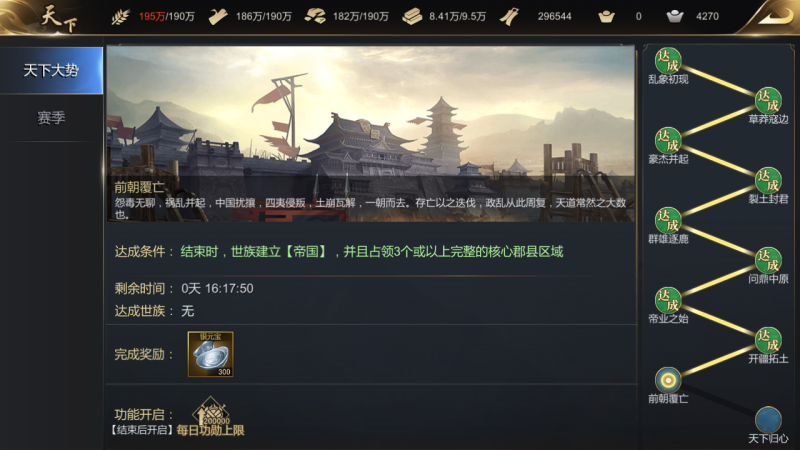This screenshot has width=800, height=450.
Task: Click the silver ingot currency icon showing 4270
Action: click(x=674, y=16)
